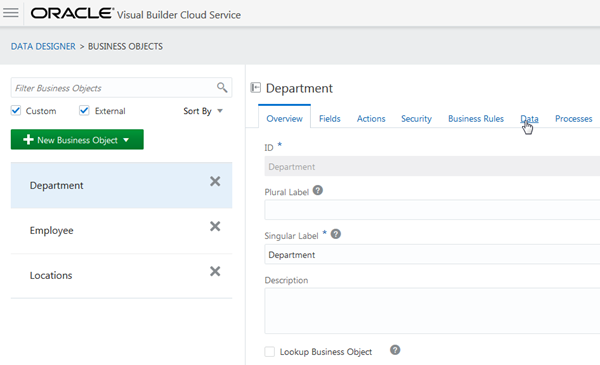Open help icon for Singular Label
The height and width of the screenshot is (365, 600).
(x=336, y=234)
